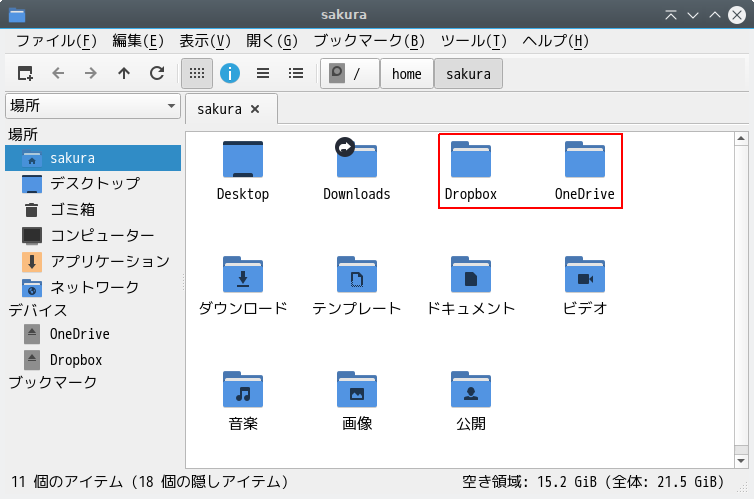The height and width of the screenshot is (499, 754).
Task: Close the sakura tab
Action: click(255, 108)
